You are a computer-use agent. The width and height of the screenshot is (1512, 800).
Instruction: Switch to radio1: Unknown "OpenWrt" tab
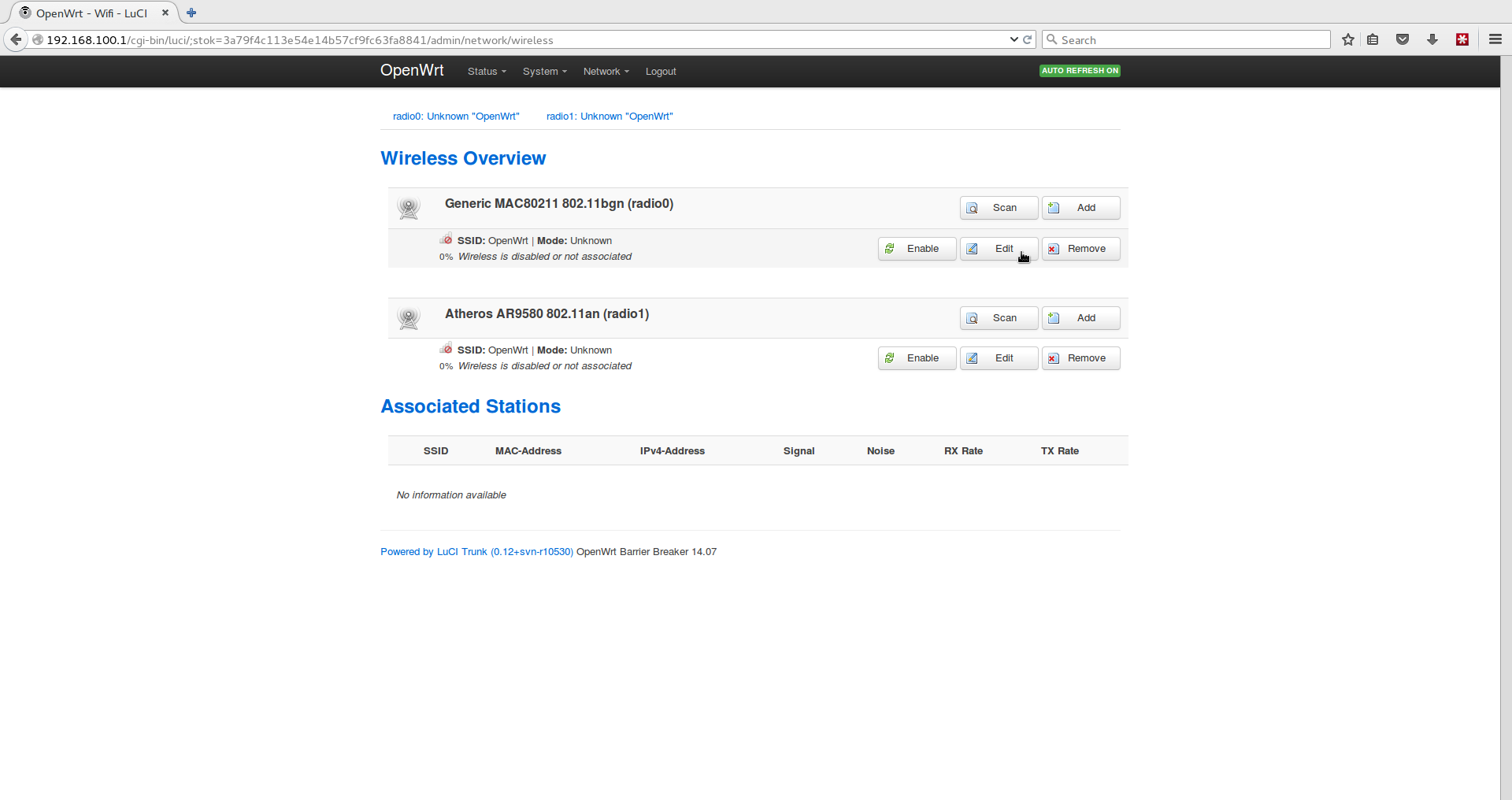[610, 117]
